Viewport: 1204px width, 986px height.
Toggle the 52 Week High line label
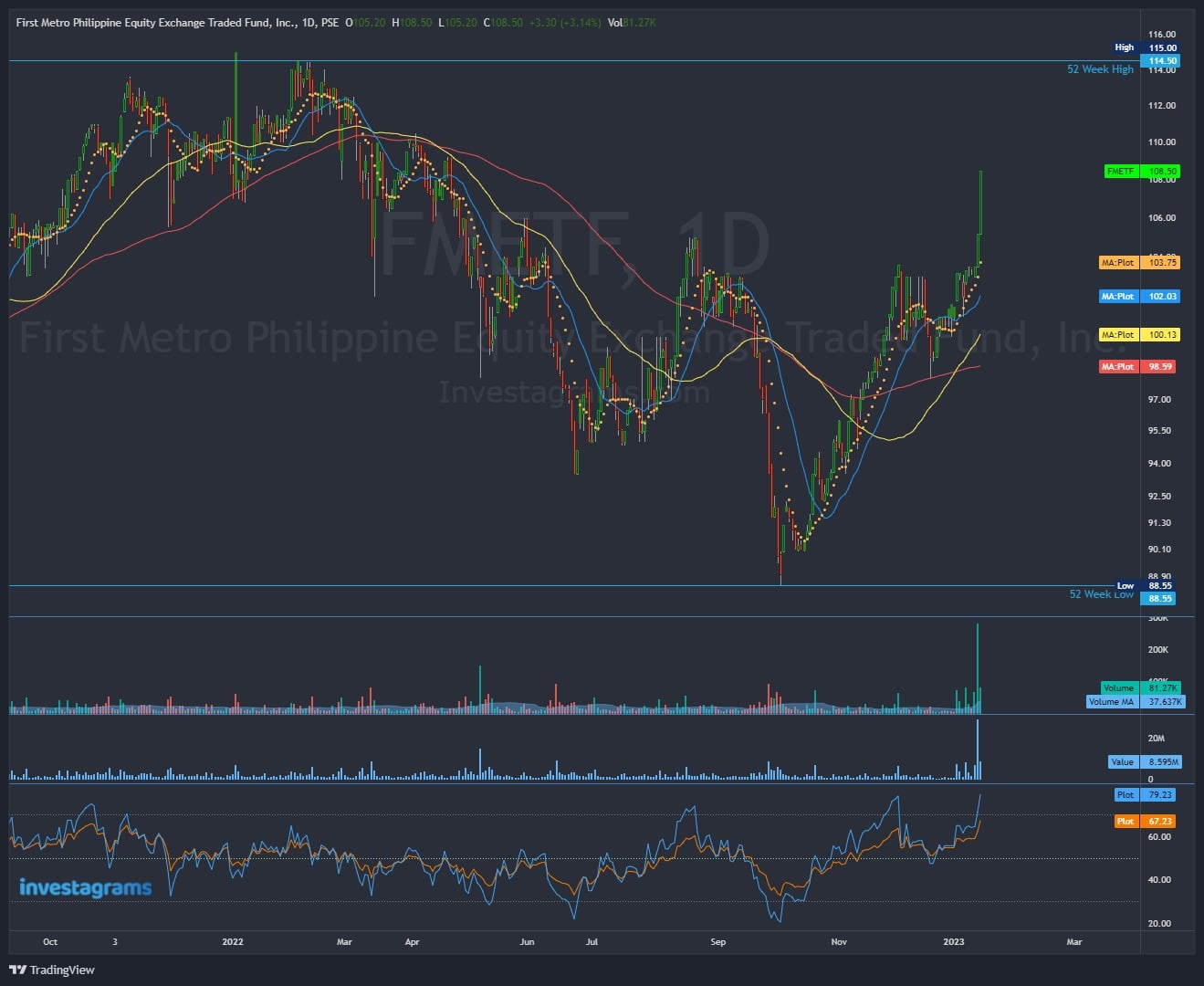point(1100,68)
